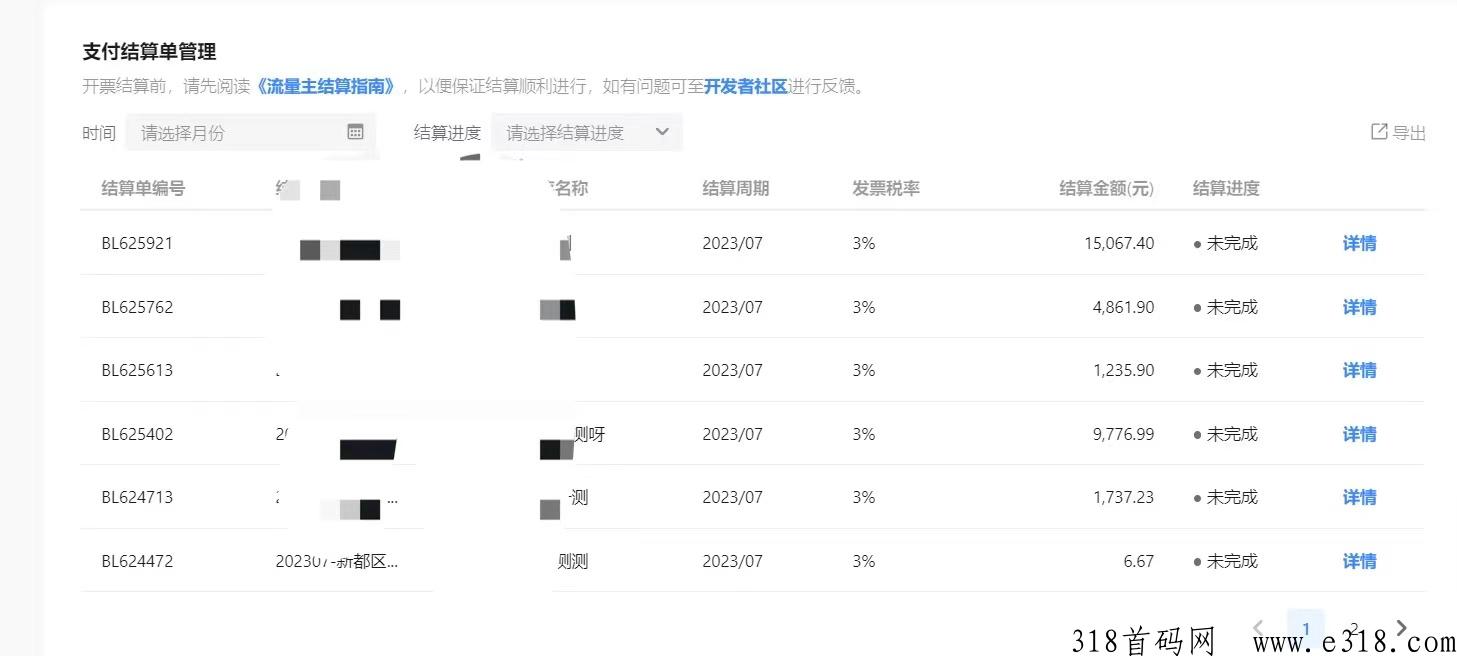The height and width of the screenshot is (656, 1457).
Task: Open the 《流量主结算指南》 link
Action: click(x=327, y=86)
